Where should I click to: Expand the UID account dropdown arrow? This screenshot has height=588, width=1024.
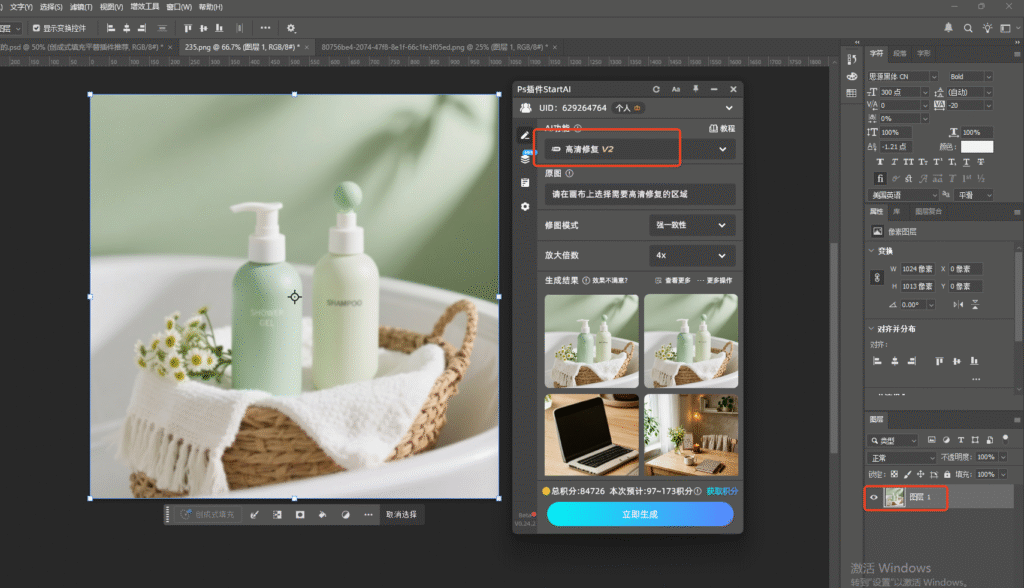coord(729,108)
